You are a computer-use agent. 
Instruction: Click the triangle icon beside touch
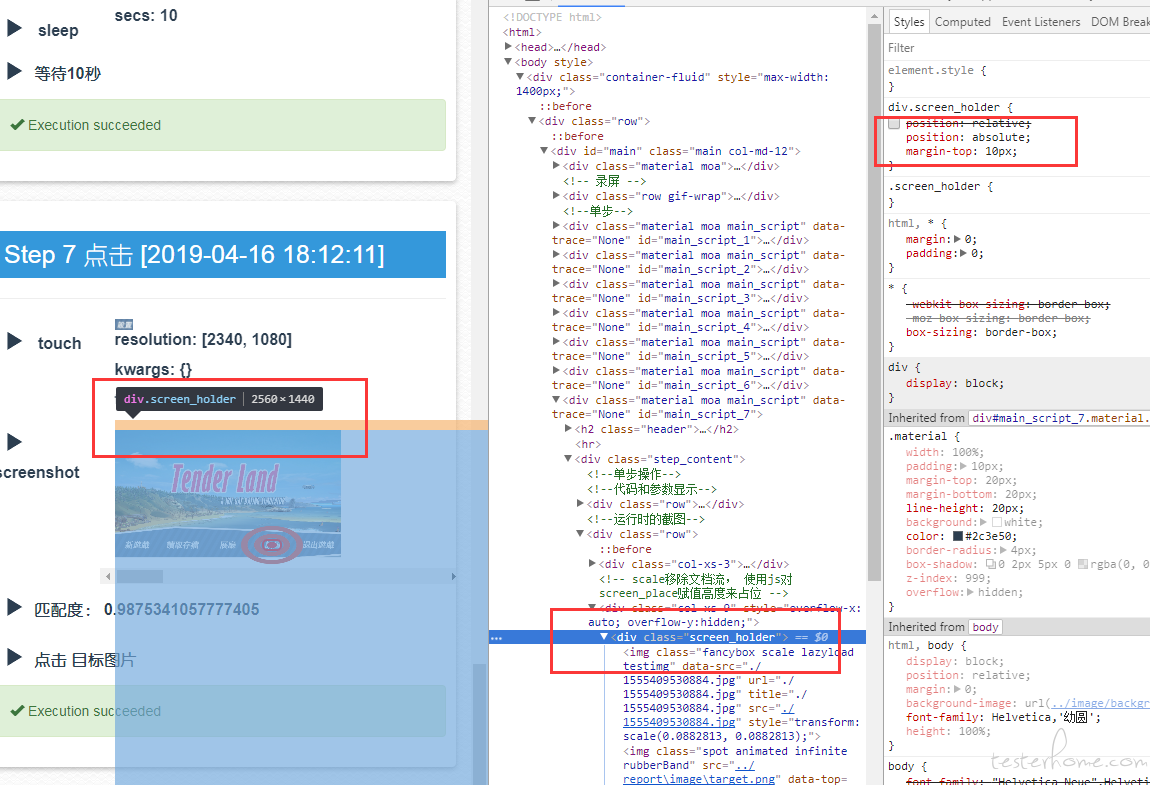(x=14, y=341)
